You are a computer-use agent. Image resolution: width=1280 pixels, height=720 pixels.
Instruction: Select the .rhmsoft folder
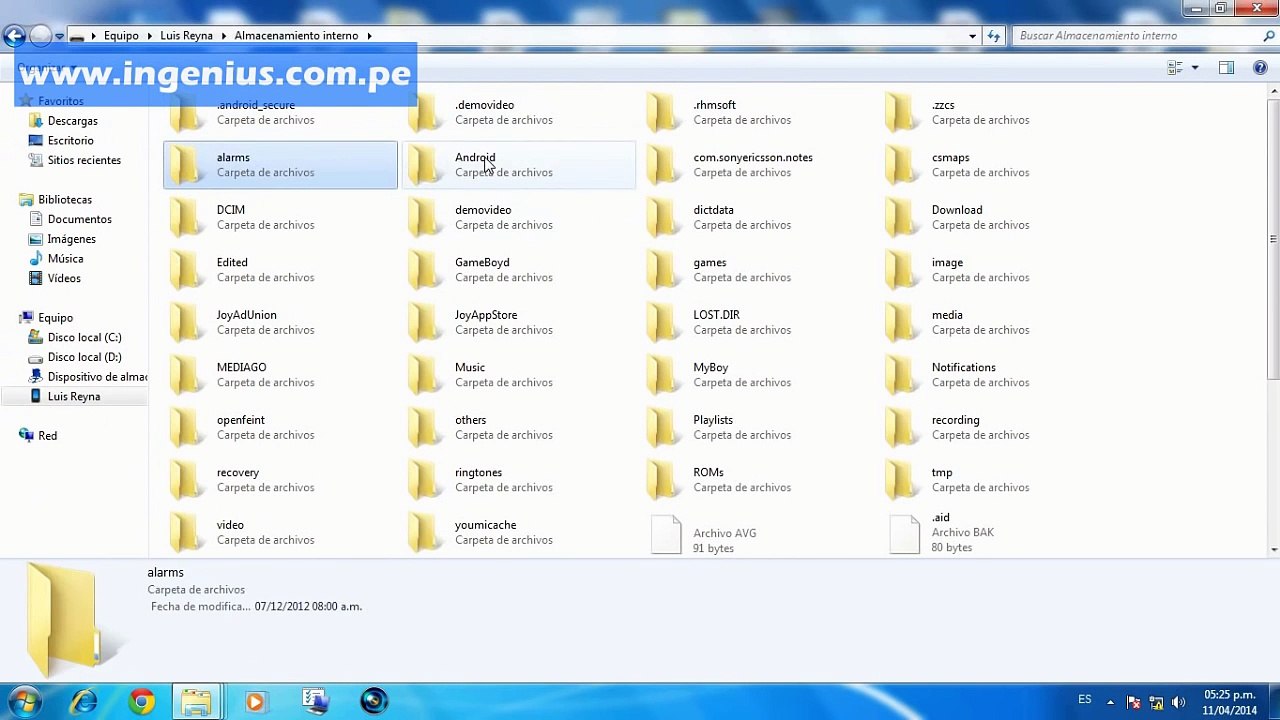(757, 112)
